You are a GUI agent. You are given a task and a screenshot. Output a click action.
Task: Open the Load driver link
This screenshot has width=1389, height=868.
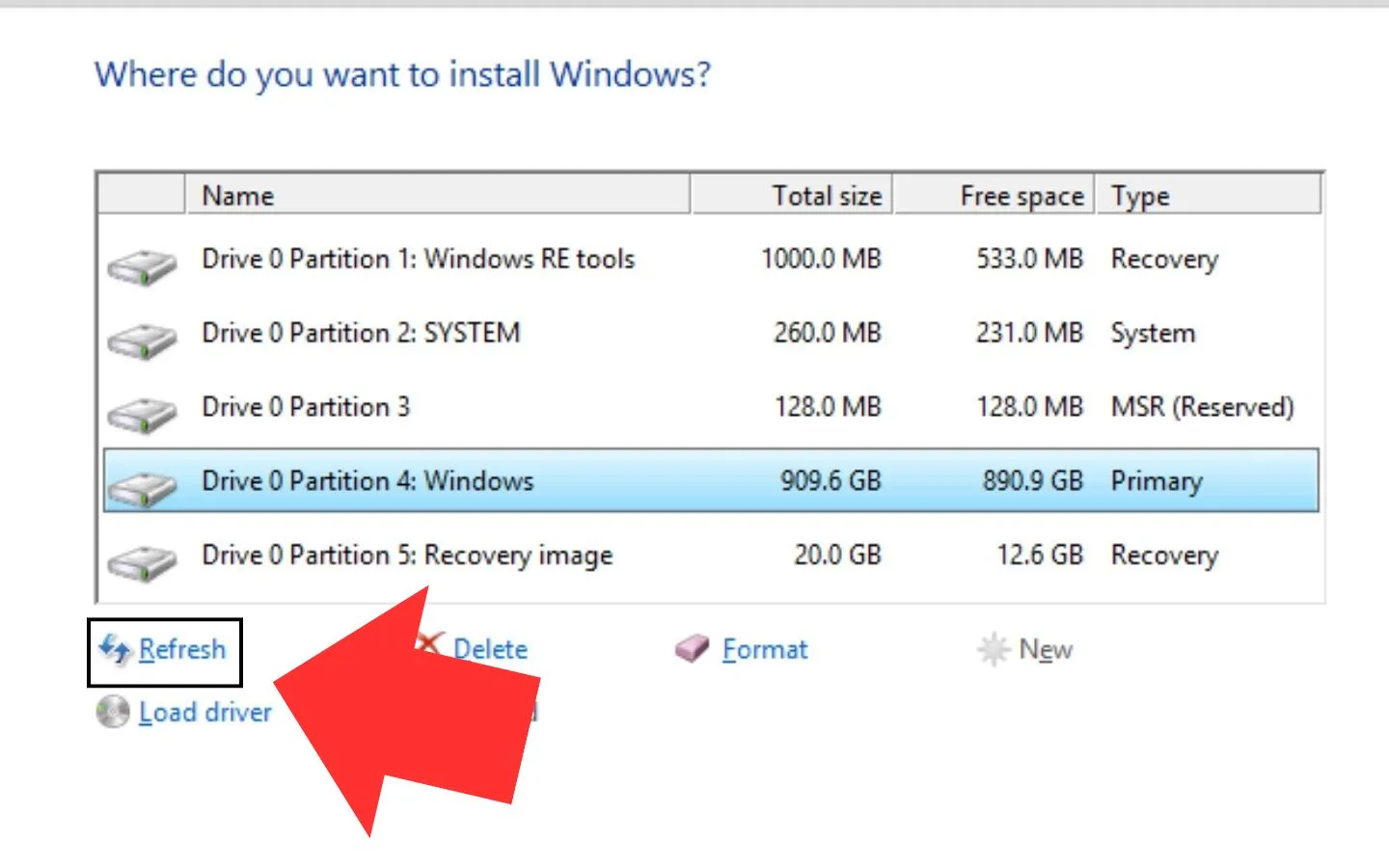[204, 713]
